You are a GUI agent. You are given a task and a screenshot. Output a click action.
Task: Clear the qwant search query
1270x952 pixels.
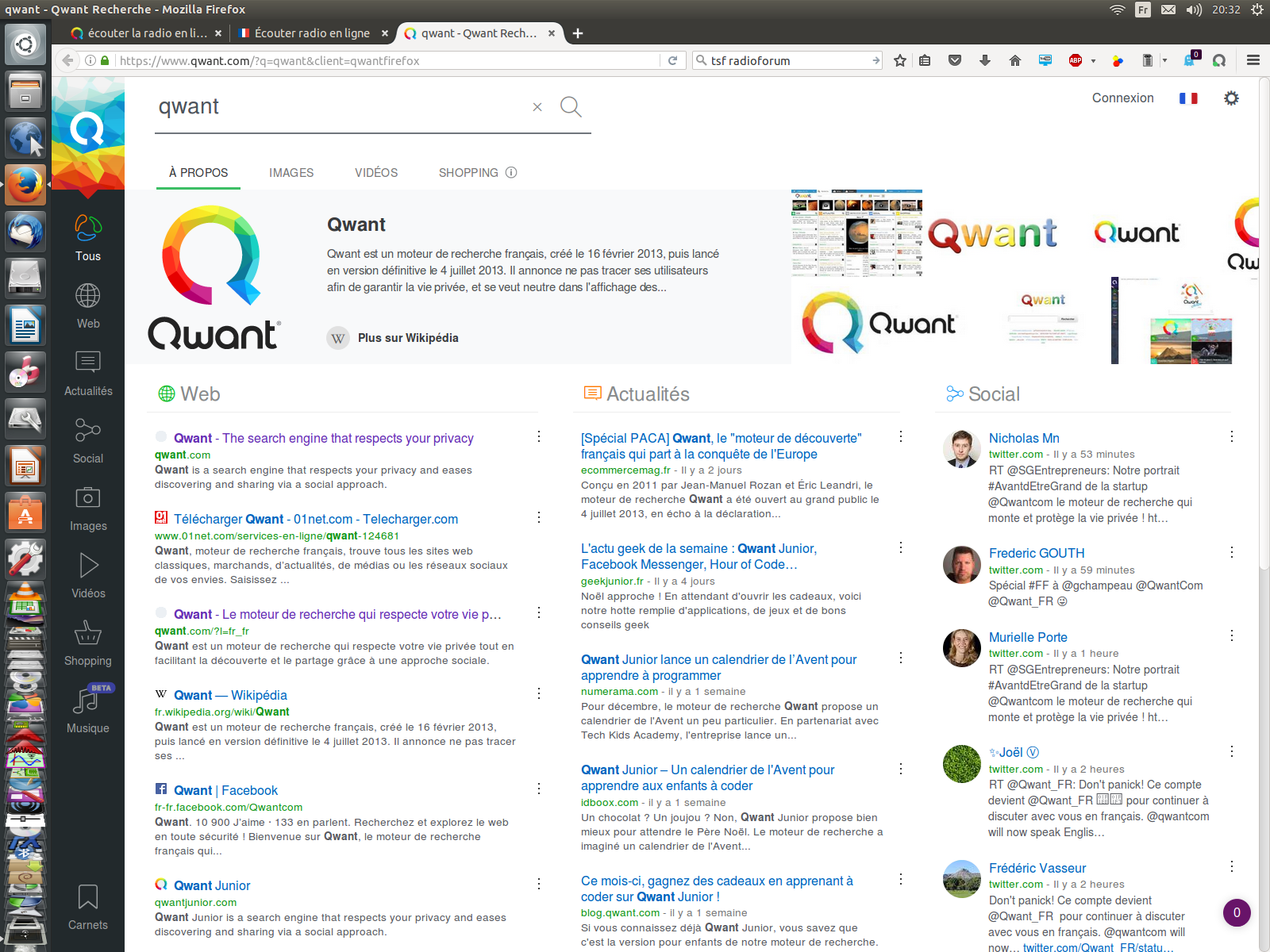click(x=537, y=107)
